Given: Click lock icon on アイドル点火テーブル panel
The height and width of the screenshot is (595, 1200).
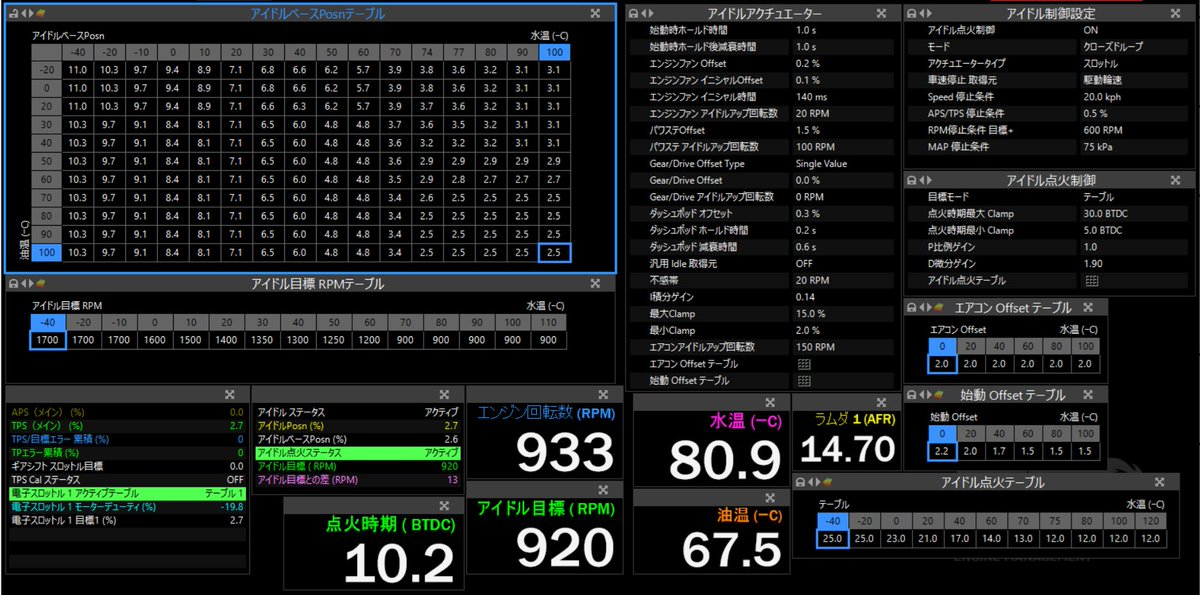Looking at the screenshot, I should (x=800, y=482).
